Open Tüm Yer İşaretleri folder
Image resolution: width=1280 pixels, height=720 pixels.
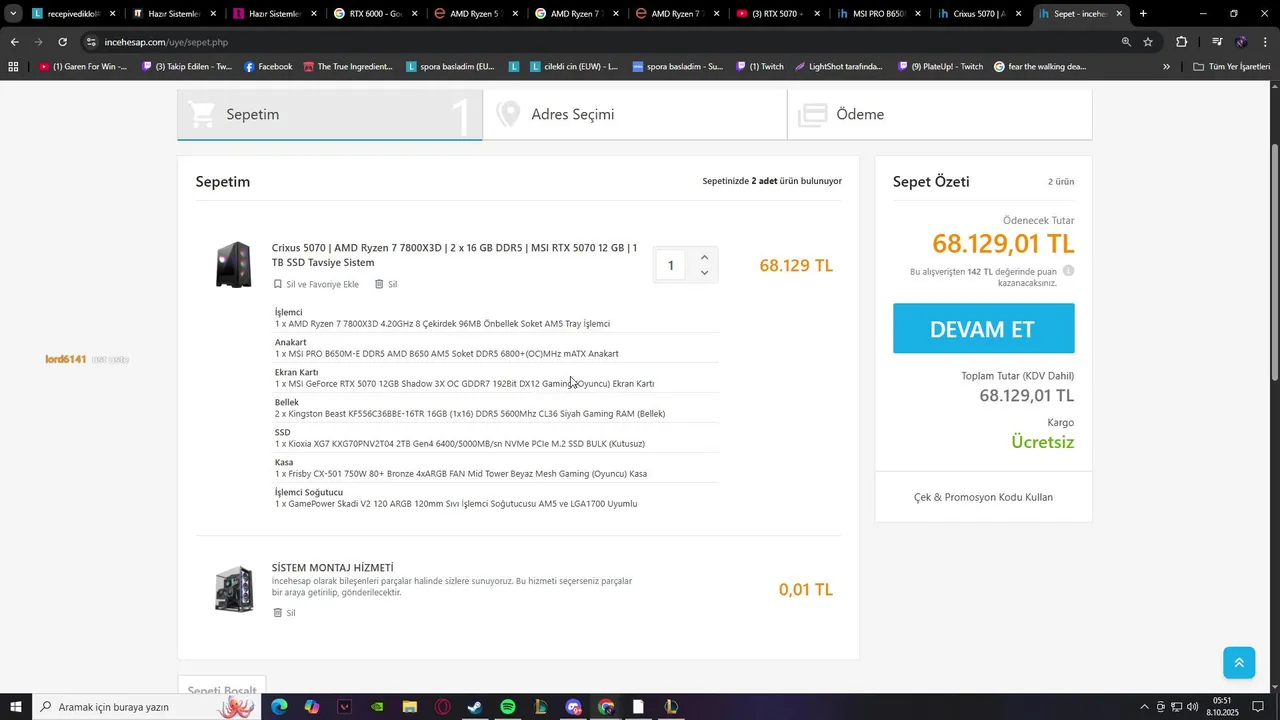[1232, 67]
